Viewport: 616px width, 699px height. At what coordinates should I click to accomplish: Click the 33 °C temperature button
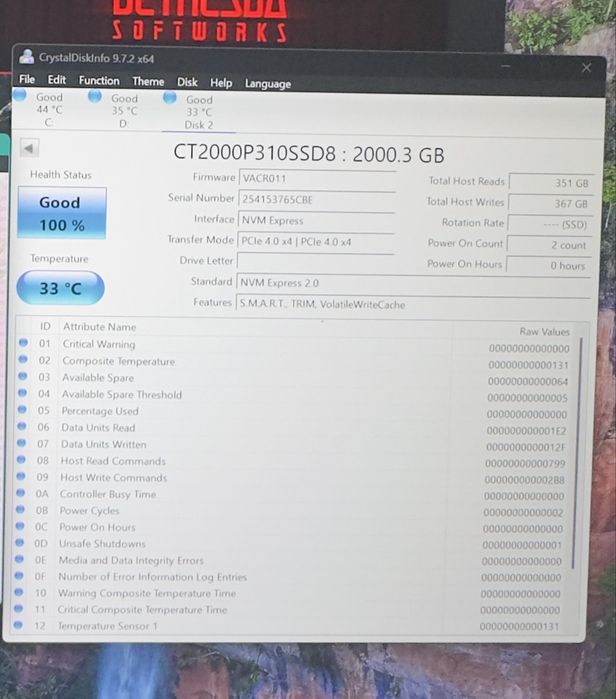pos(60,288)
